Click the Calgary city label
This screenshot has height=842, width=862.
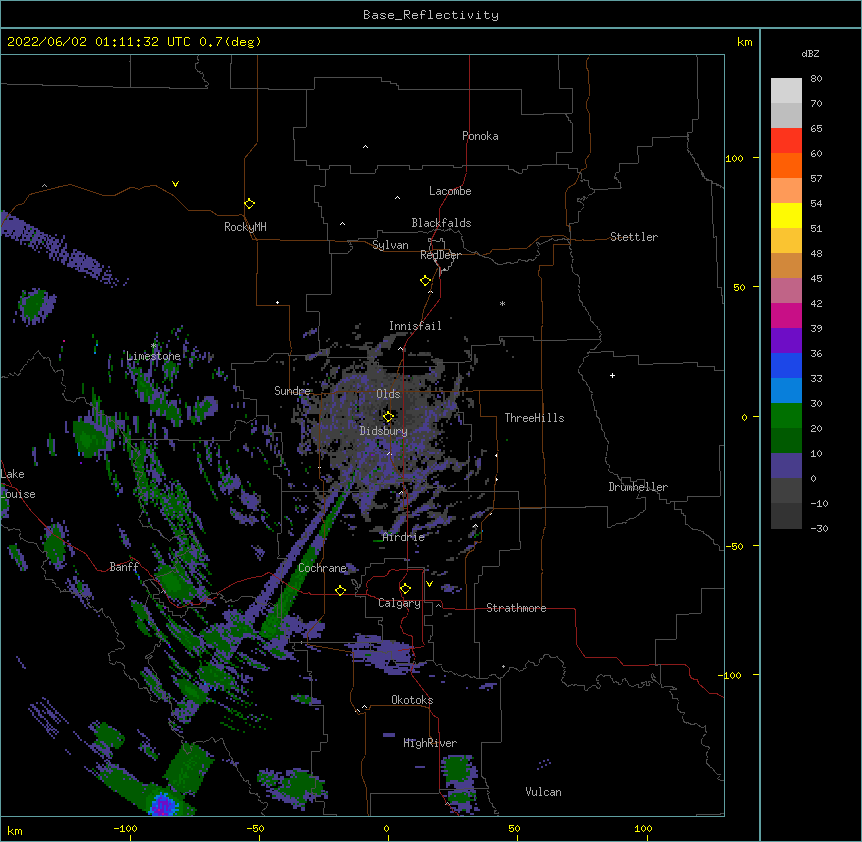[399, 603]
